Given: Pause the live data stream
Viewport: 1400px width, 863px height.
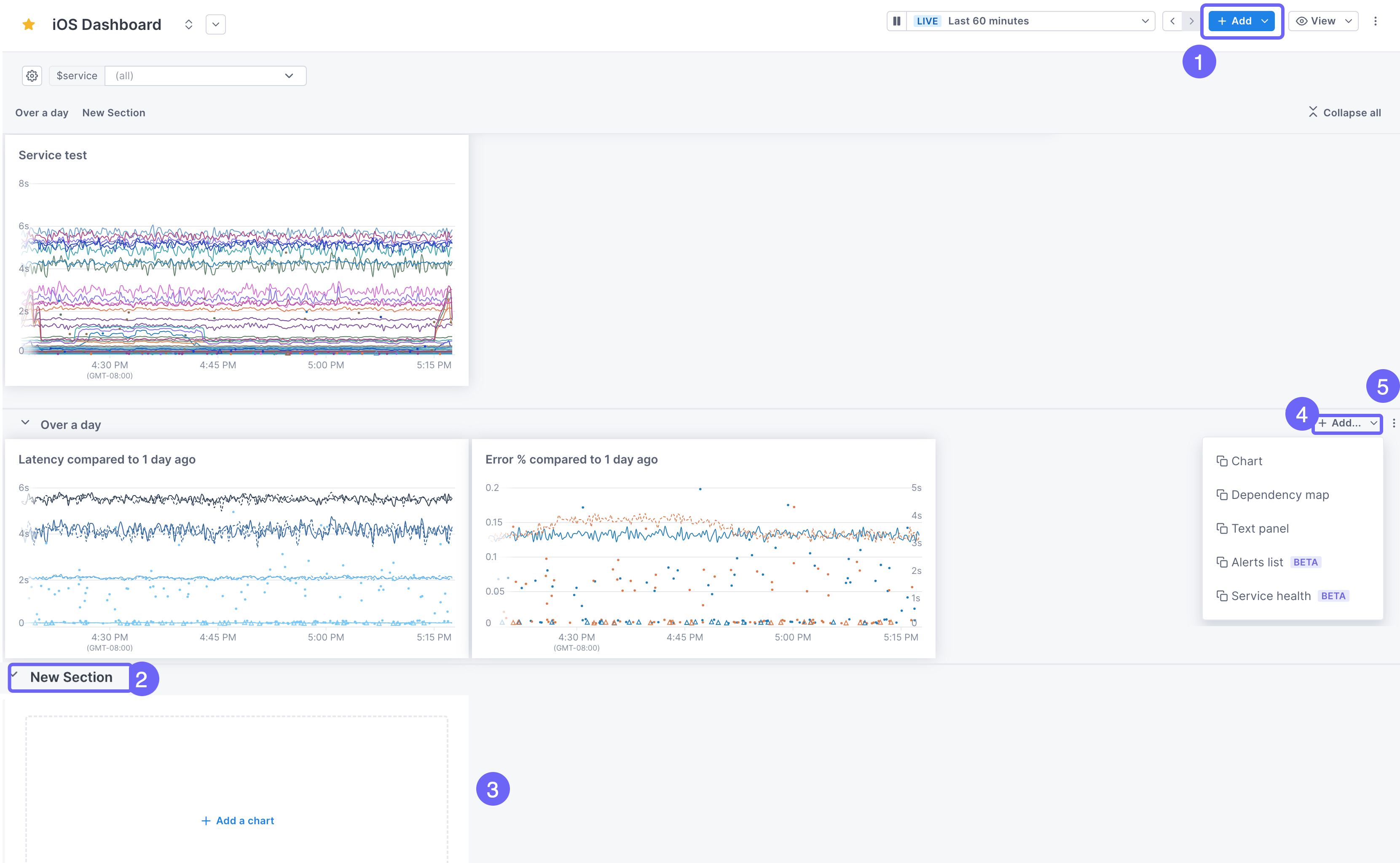Looking at the screenshot, I should point(897,21).
